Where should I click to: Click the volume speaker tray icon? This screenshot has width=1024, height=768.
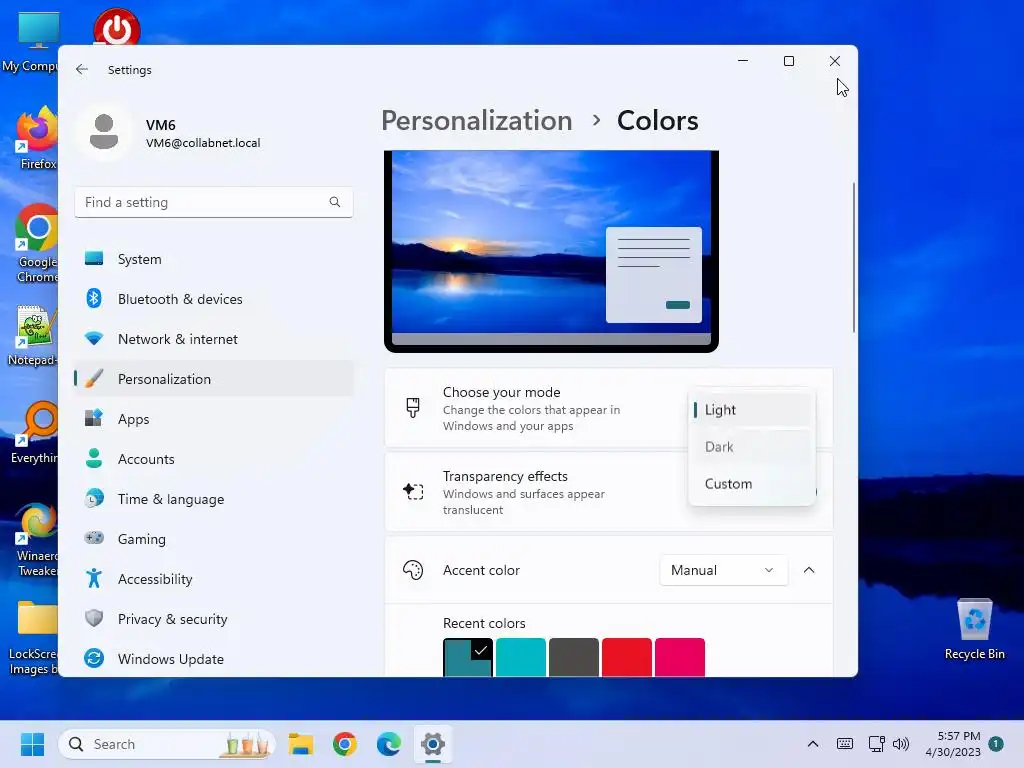[901, 744]
